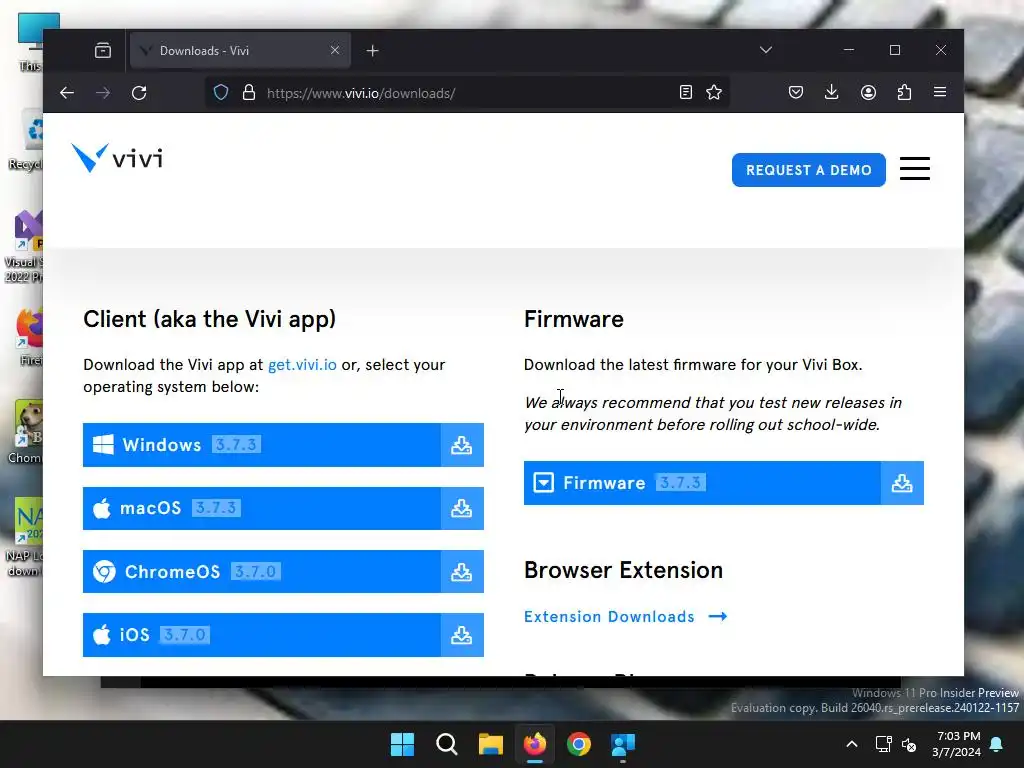Open Firefox View icon

(x=103, y=50)
